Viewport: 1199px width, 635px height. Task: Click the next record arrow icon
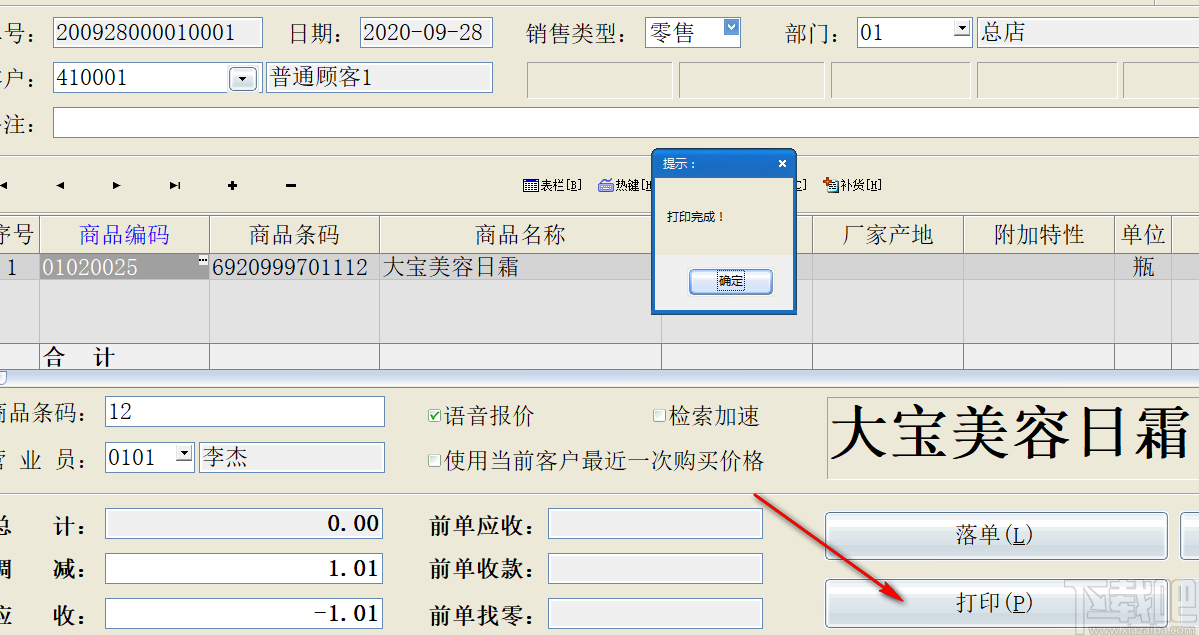(x=116, y=185)
